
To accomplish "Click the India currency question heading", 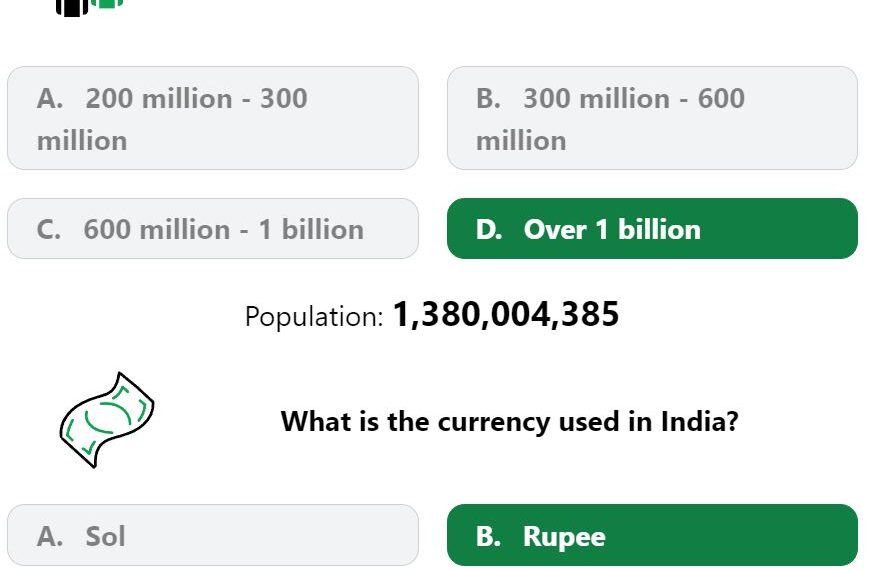I will 509,421.
